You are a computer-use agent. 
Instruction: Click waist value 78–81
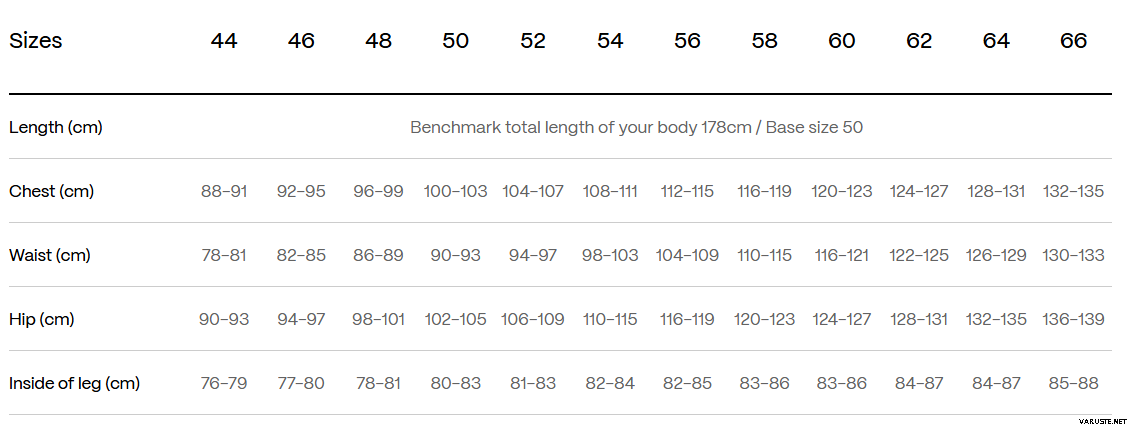[x=224, y=255]
